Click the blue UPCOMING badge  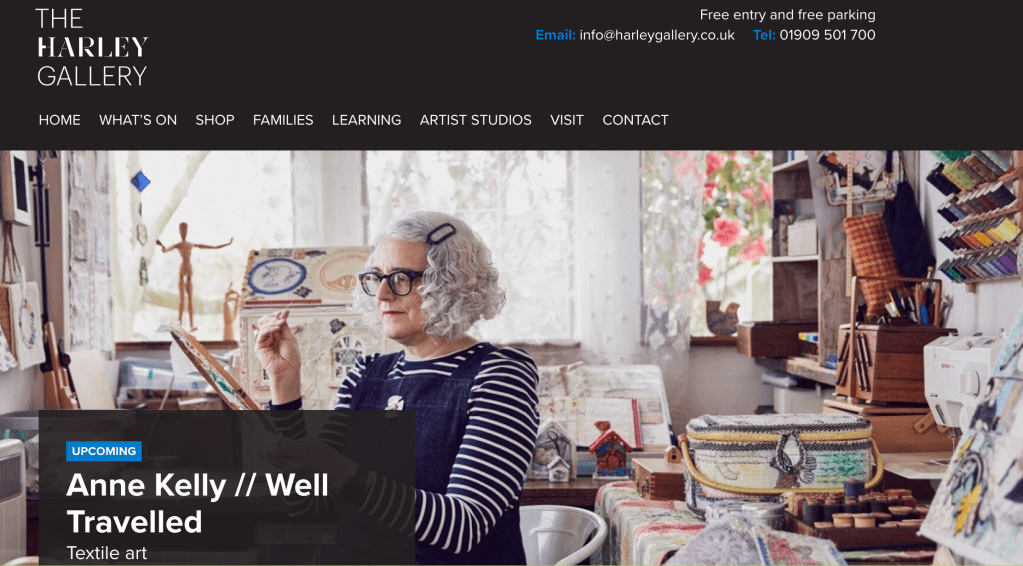point(104,451)
